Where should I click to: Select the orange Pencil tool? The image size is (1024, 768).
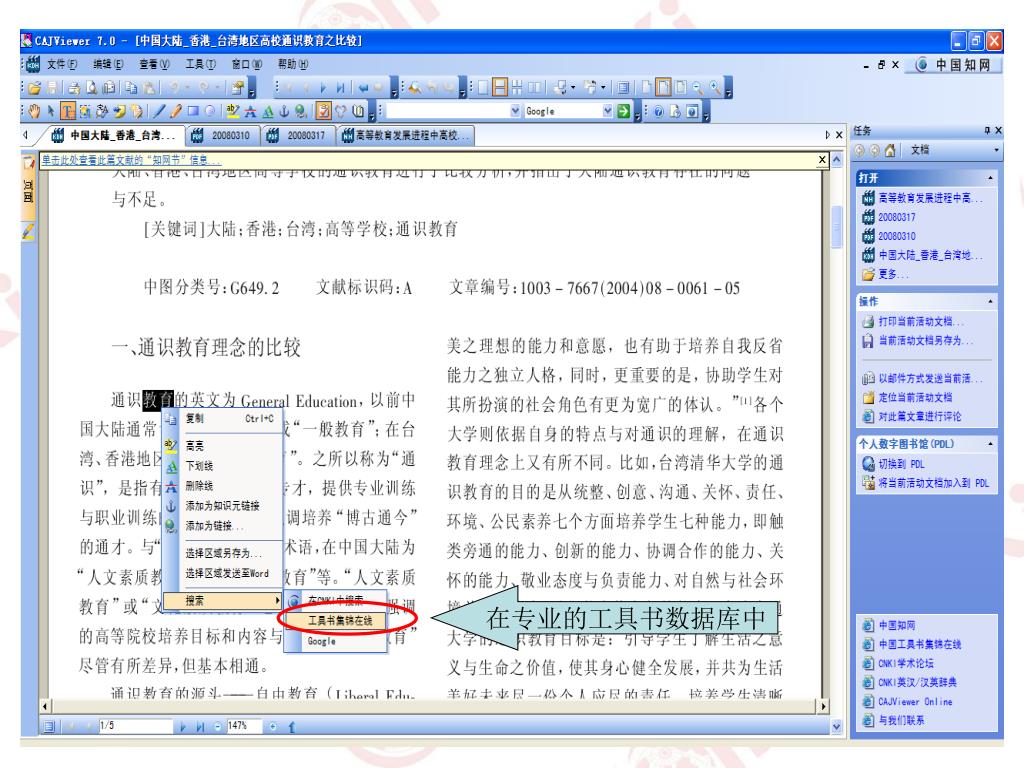click(x=175, y=111)
